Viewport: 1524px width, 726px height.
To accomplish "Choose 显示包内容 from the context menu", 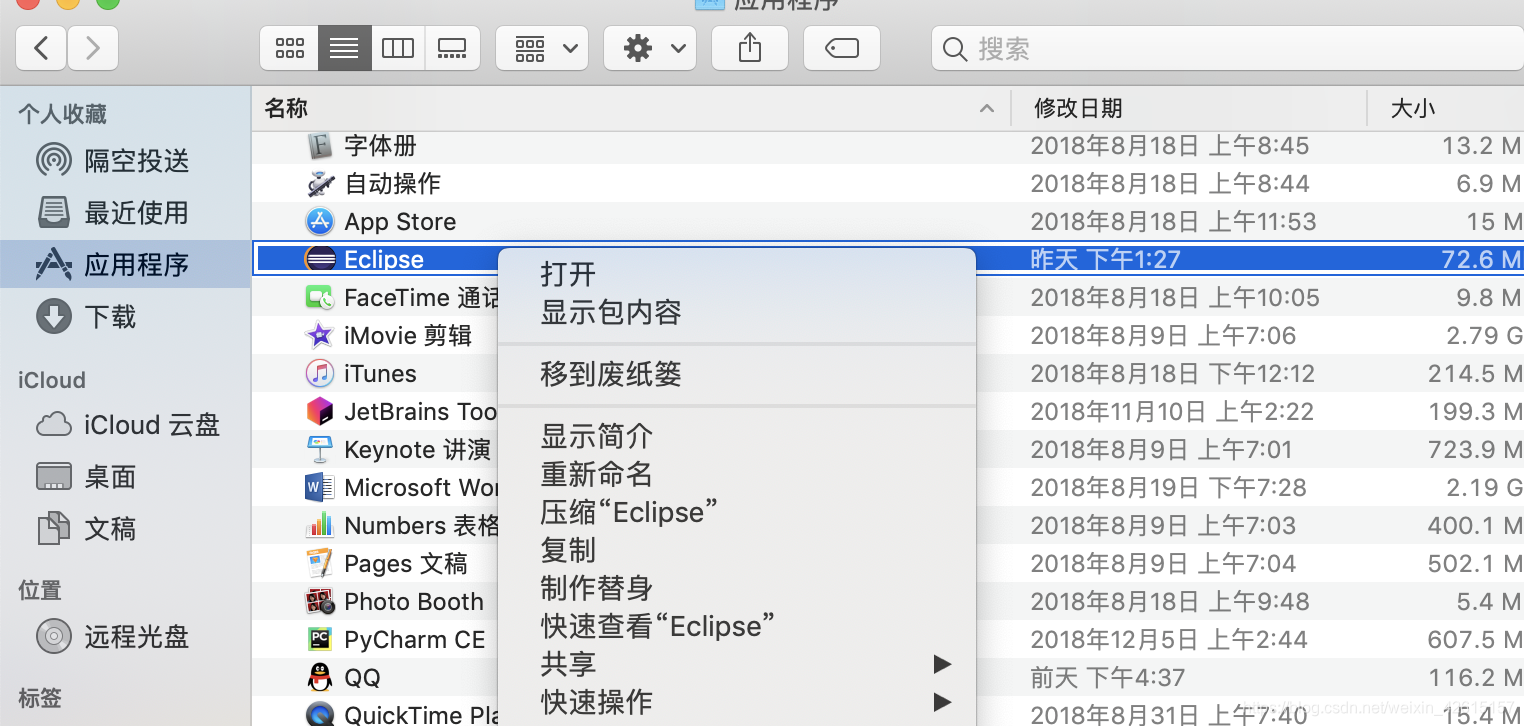I will click(x=736, y=312).
